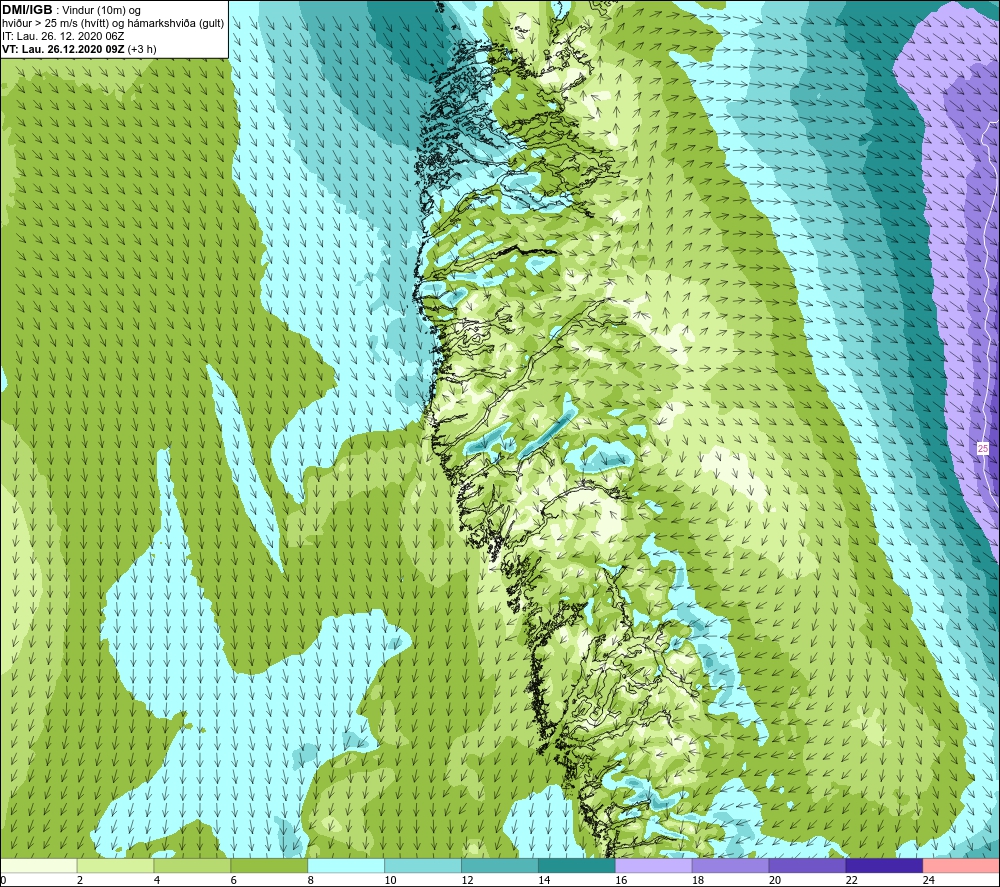Click the legend scale number "4"
The image size is (1000, 887).
pos(156,880)
